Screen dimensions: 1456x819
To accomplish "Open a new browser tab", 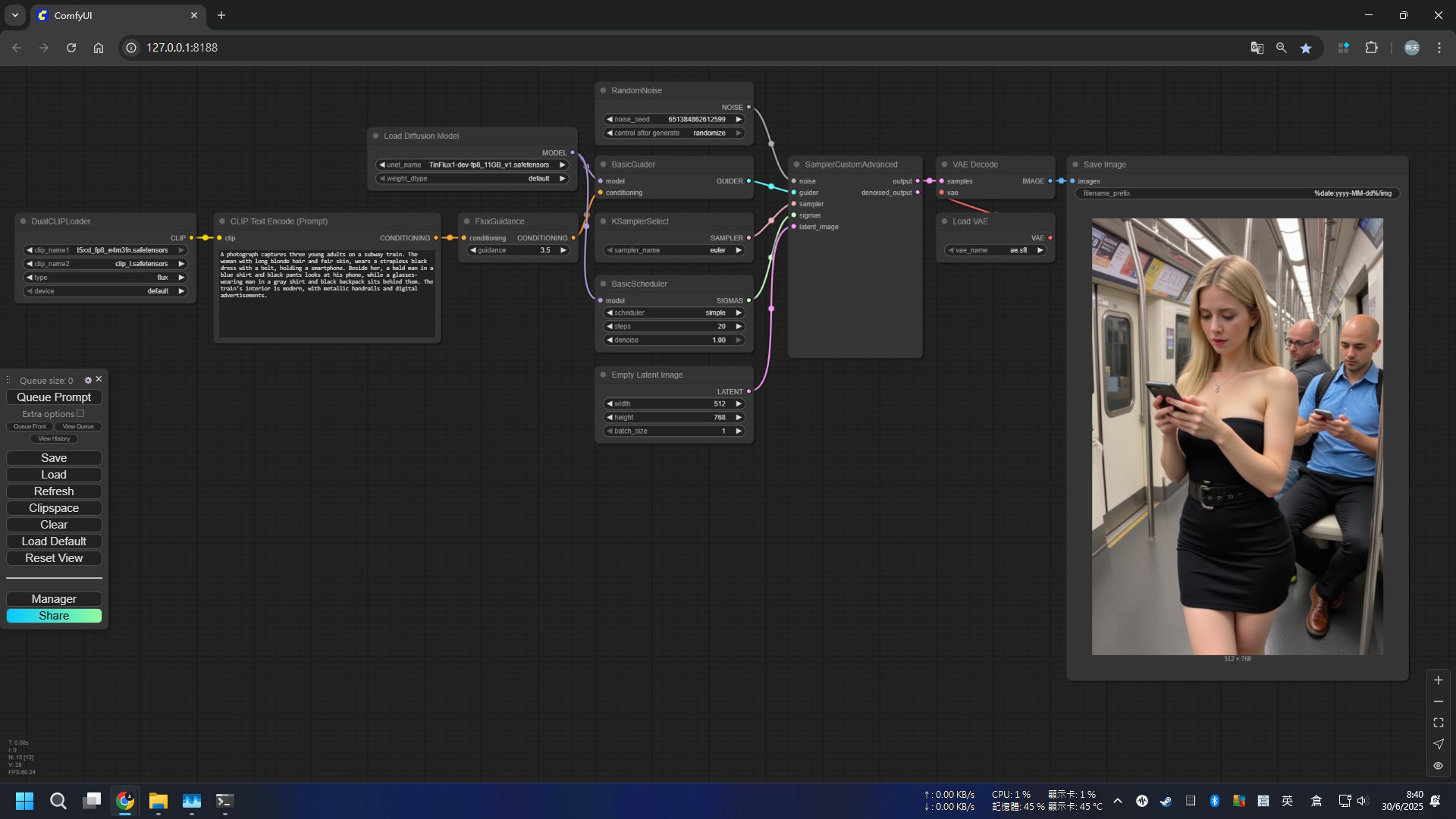I will pos(221,15).
